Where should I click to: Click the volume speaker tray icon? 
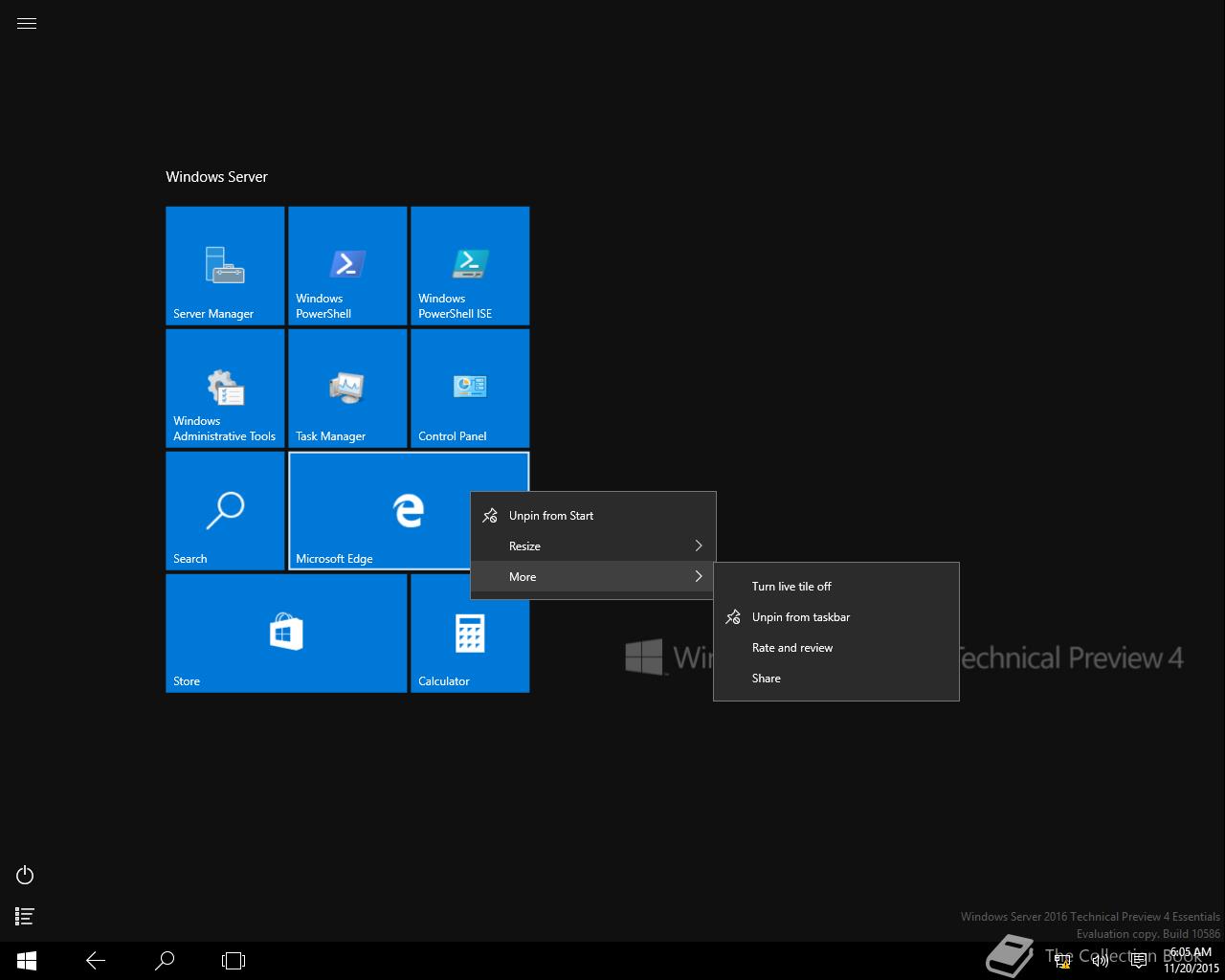pyautogui.click(x=1101, y=961)
